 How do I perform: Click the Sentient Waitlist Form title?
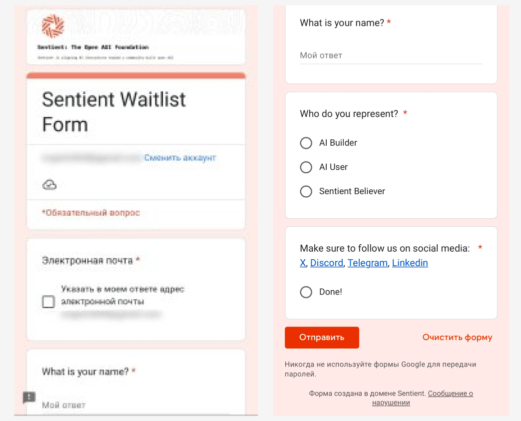(114, 112)
